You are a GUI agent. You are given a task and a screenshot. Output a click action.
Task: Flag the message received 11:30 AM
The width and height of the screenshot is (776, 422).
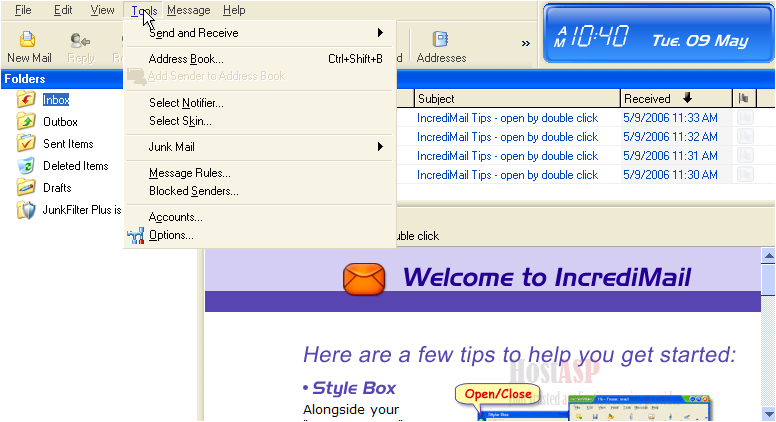[x=745, y=175]
